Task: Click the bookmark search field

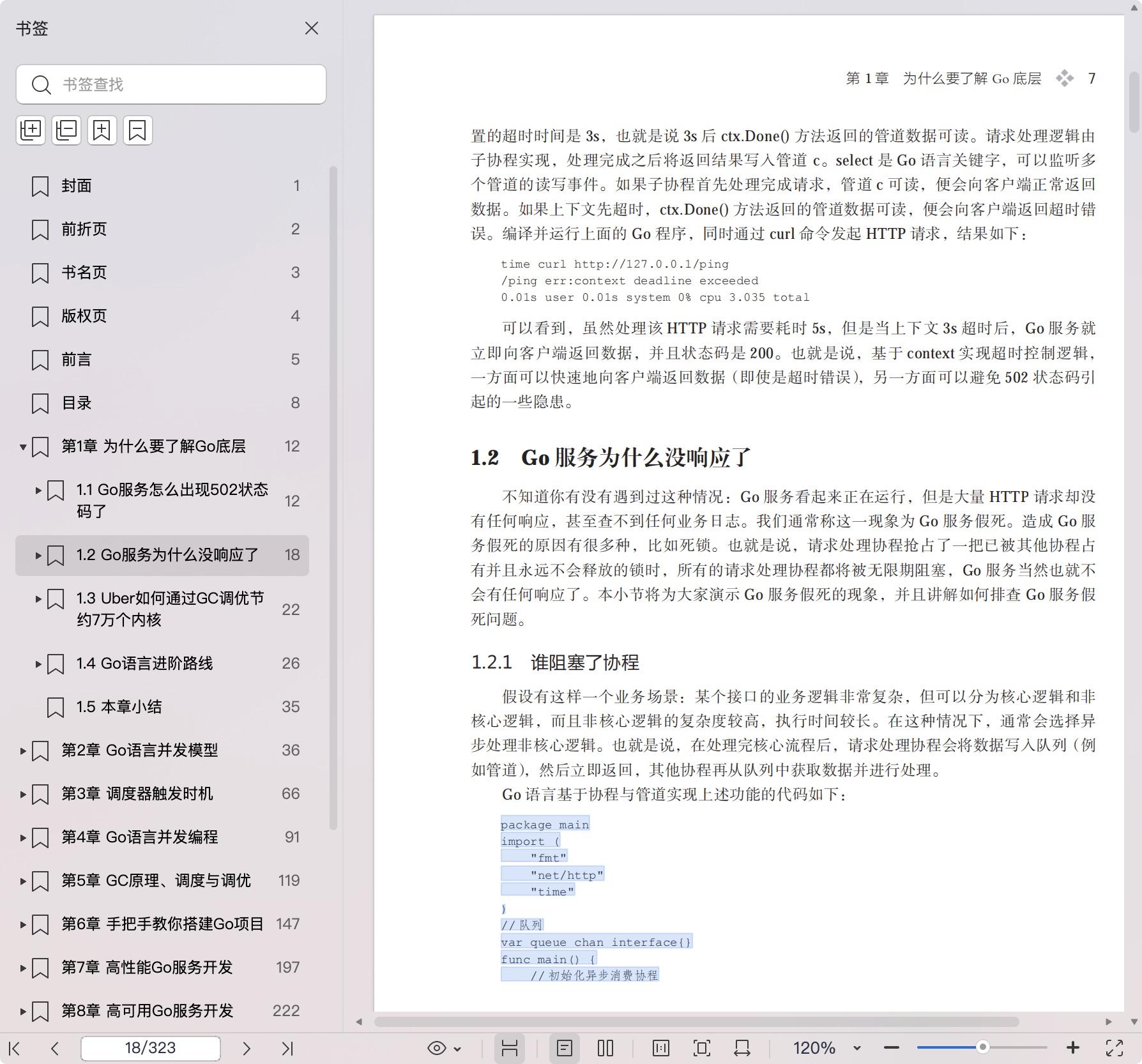Action: 171,84
